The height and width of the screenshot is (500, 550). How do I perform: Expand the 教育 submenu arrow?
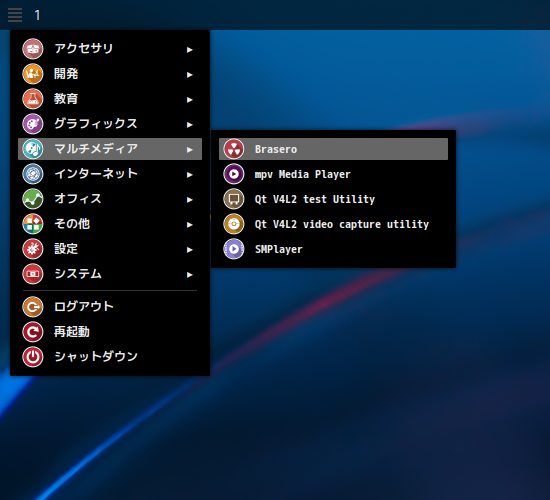pos(189,100)
